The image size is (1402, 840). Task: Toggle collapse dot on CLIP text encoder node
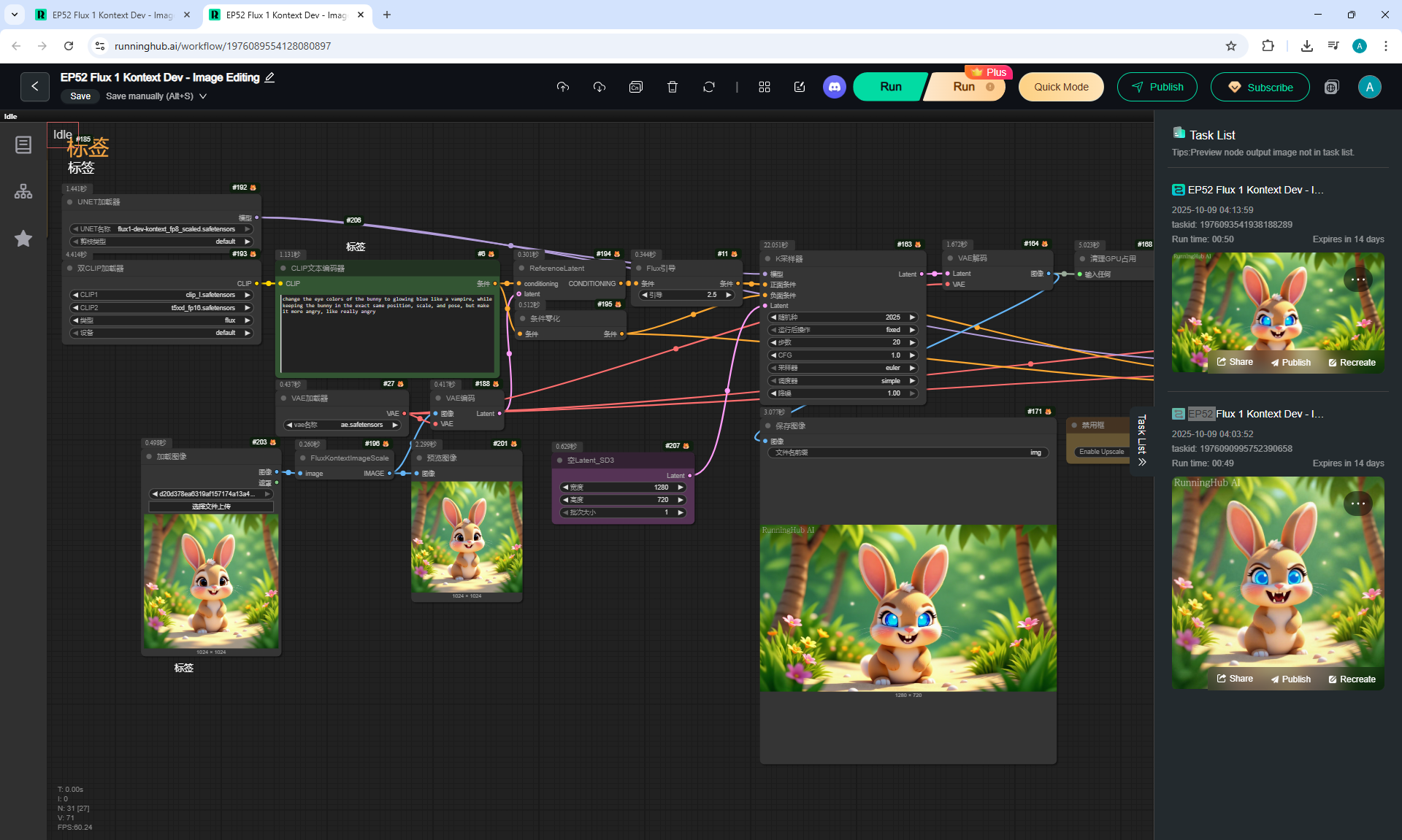pyautogui.click(x=283, y=269)
